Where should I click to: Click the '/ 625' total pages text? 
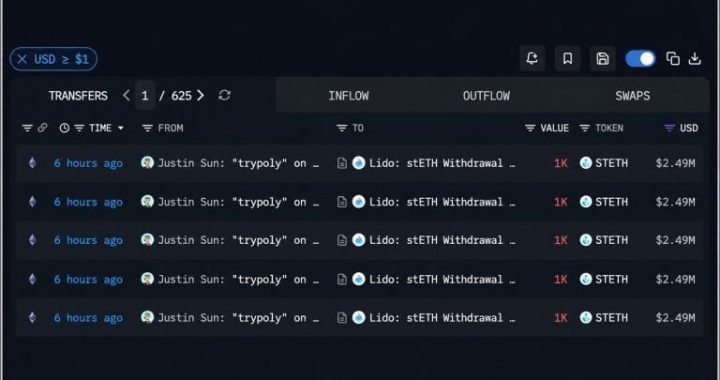[175, 95]
